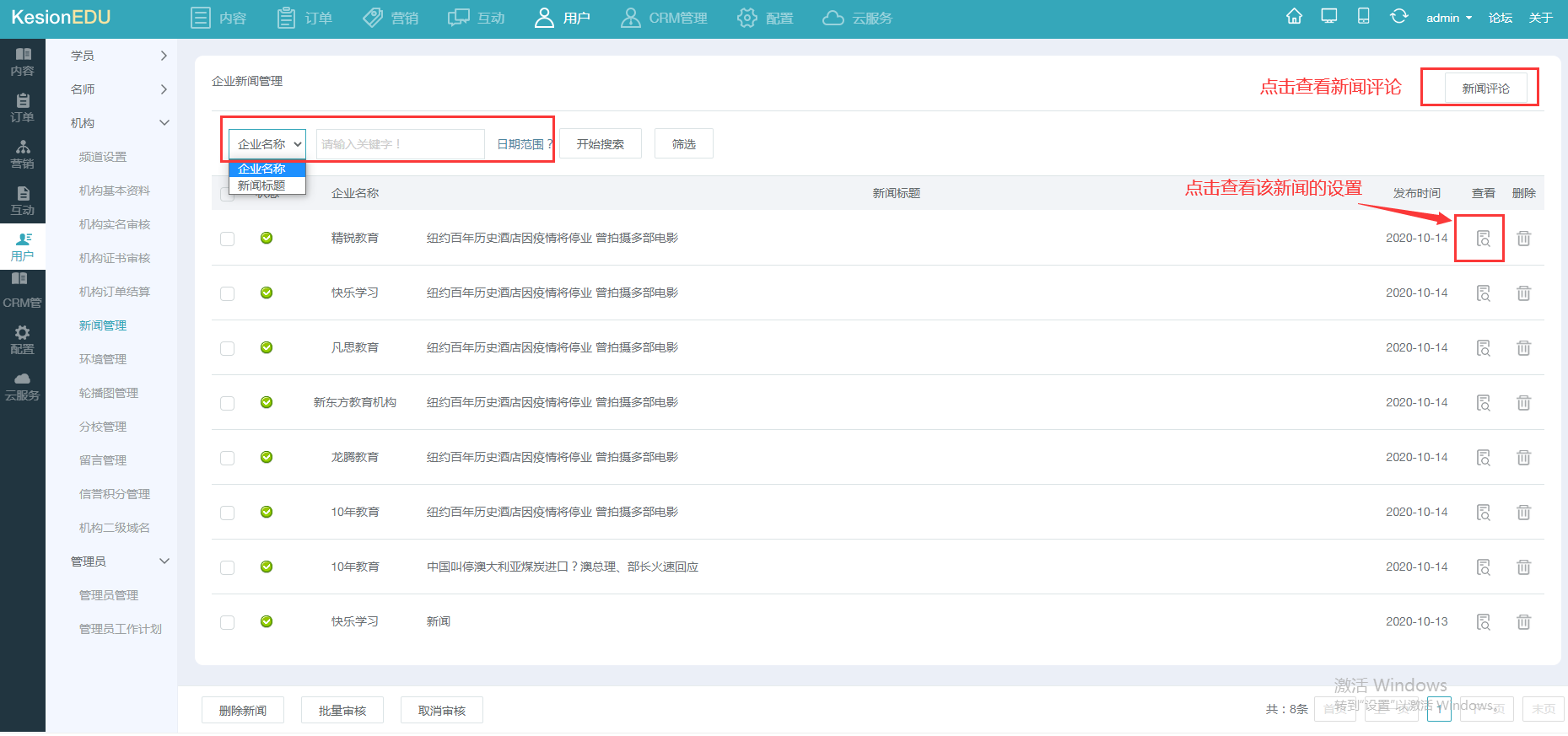Click 删除新闻 button at bottom
This screenshot has width=1568, height=736.
pos(243,711)
